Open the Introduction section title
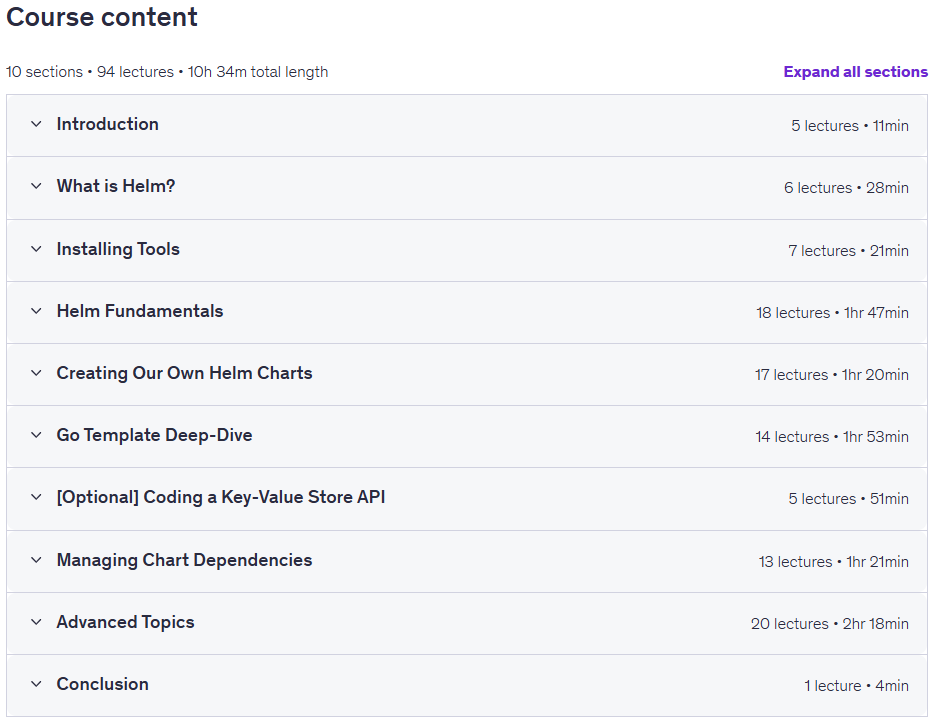The height and width of the screenshot is (720, 931). [107, 124]
